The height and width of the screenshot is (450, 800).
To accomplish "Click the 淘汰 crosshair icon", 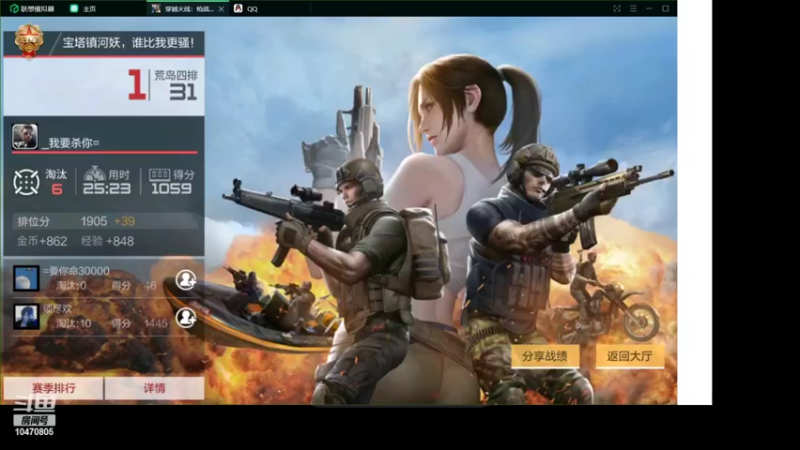I will coord(27,182).
